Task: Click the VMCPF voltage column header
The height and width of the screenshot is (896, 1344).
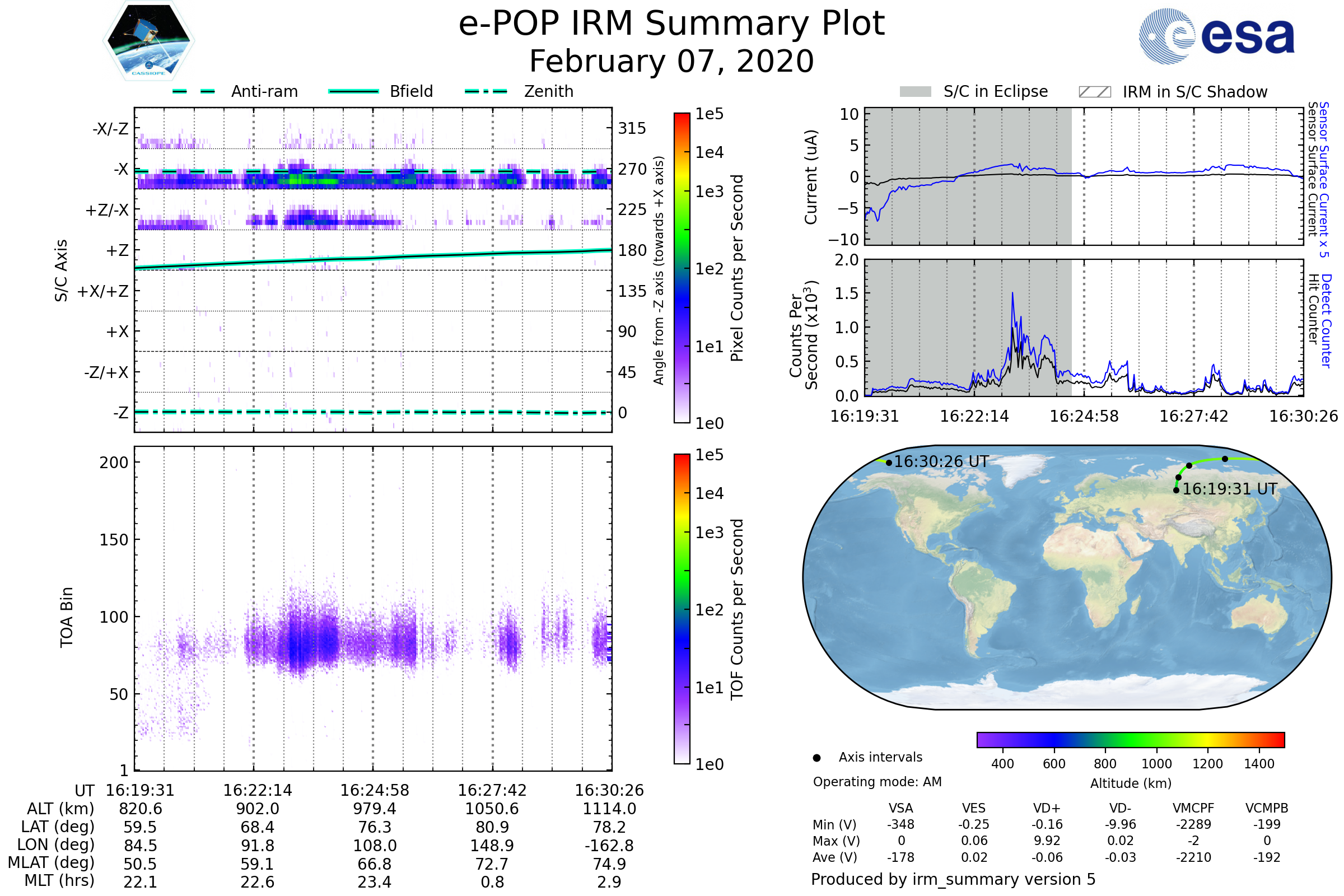Action: tap(1193, 808)
